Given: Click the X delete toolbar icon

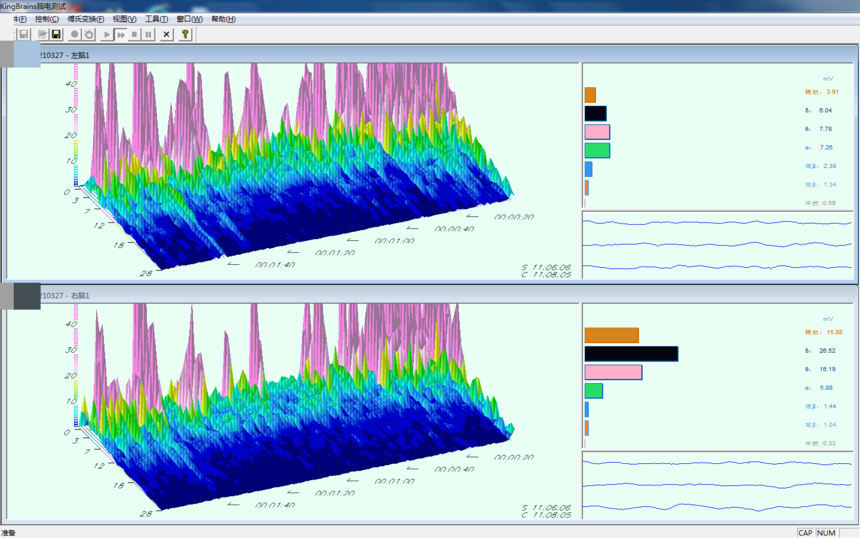Looking at the screenshot, I should pos(167,35).
